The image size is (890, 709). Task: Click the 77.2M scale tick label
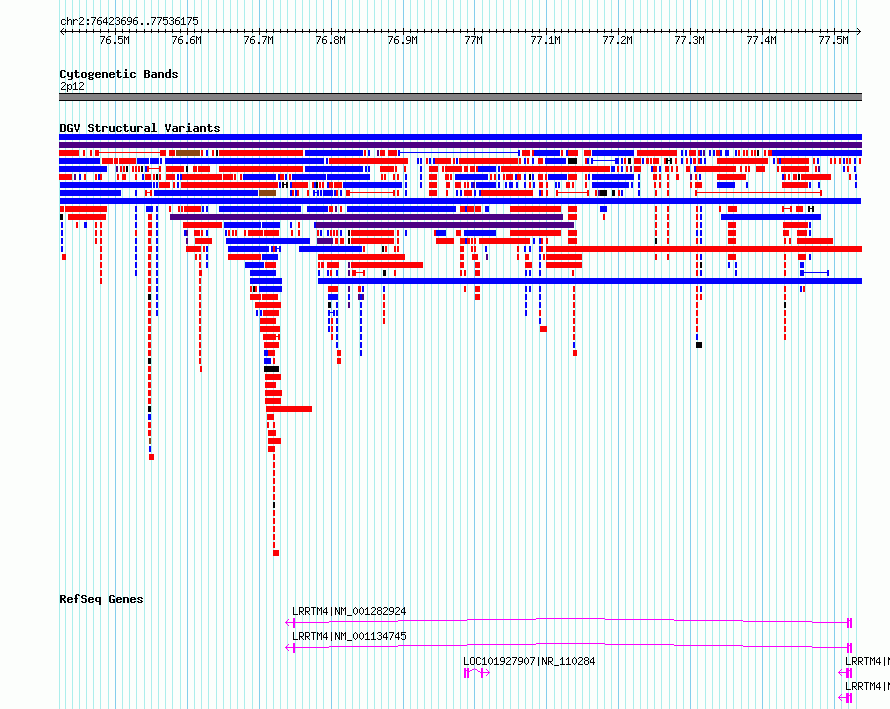click(x=618, y=40)
